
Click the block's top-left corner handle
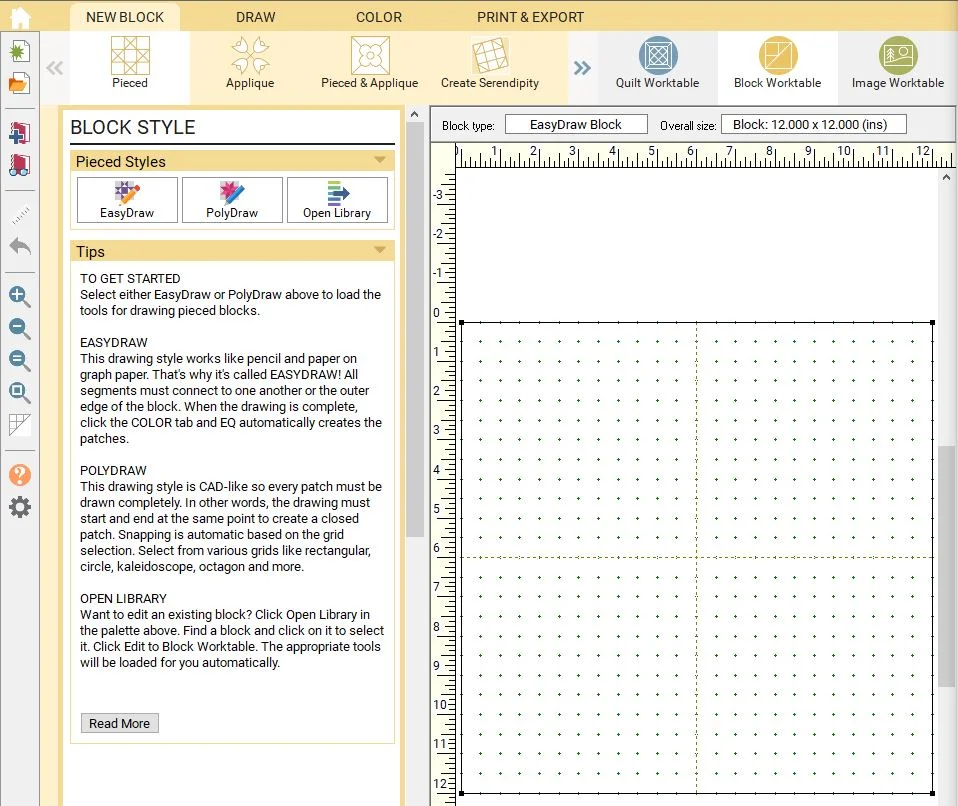pos(462,323)
